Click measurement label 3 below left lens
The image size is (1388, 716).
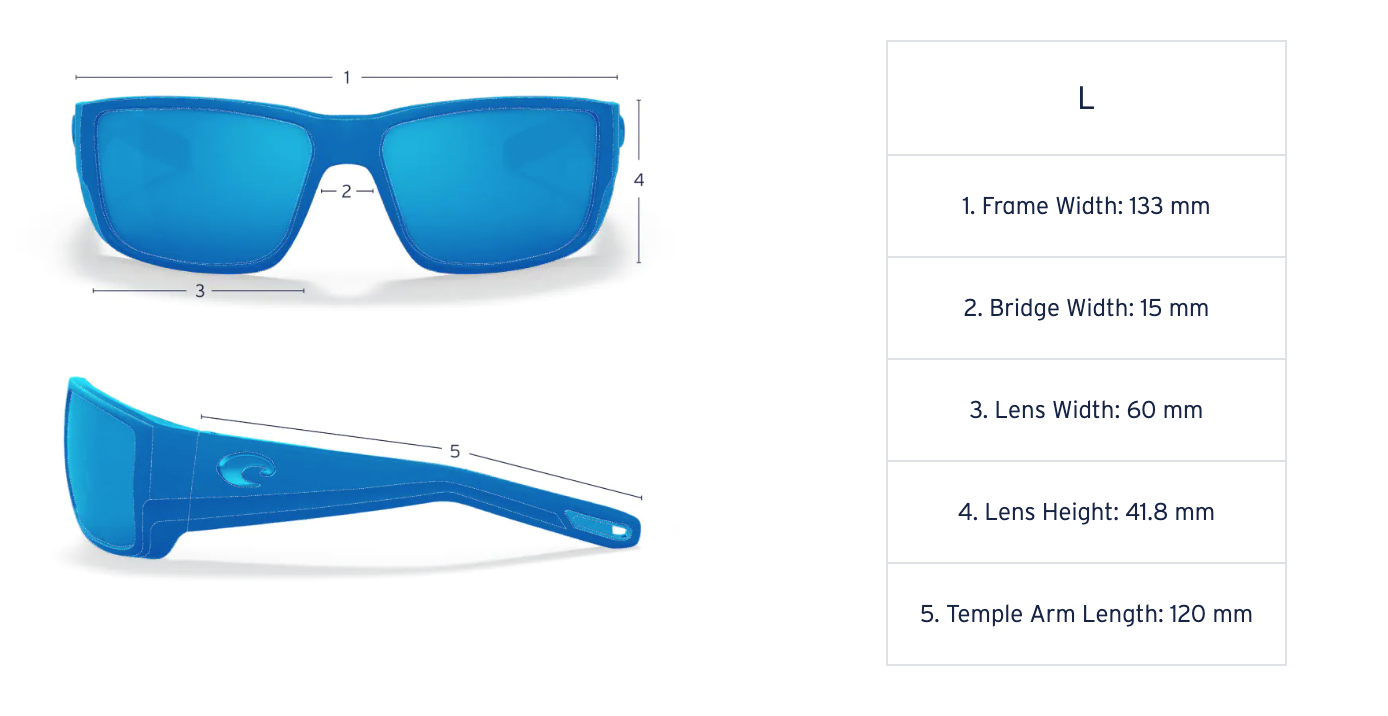click(x=200, y=291)
